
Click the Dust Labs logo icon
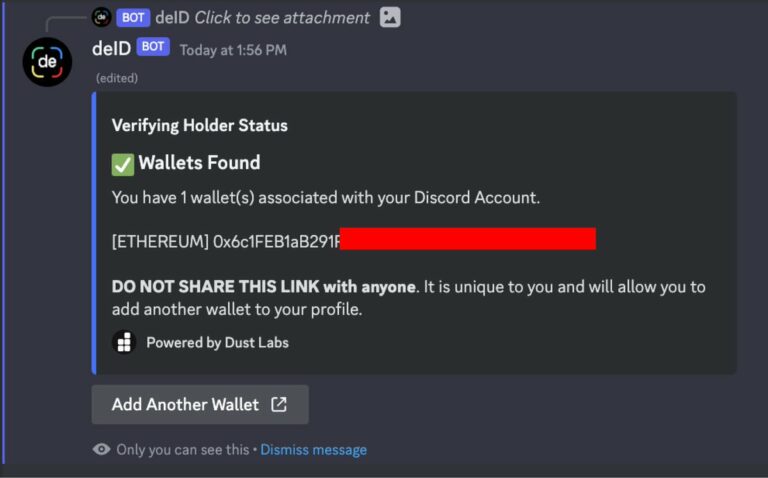(124, 342)
